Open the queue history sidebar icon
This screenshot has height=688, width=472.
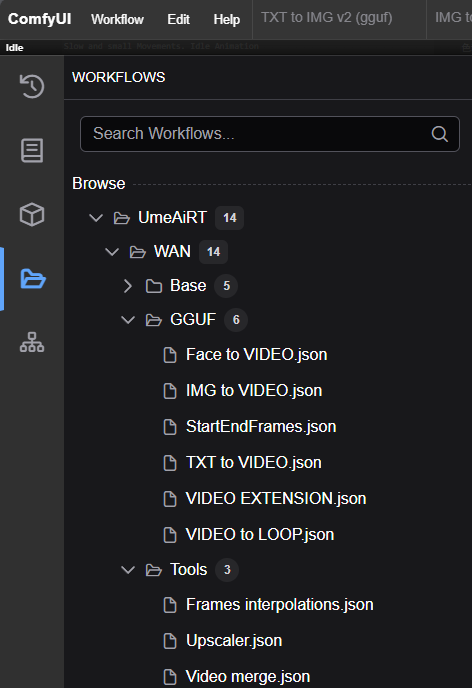(x=32, y=86)
